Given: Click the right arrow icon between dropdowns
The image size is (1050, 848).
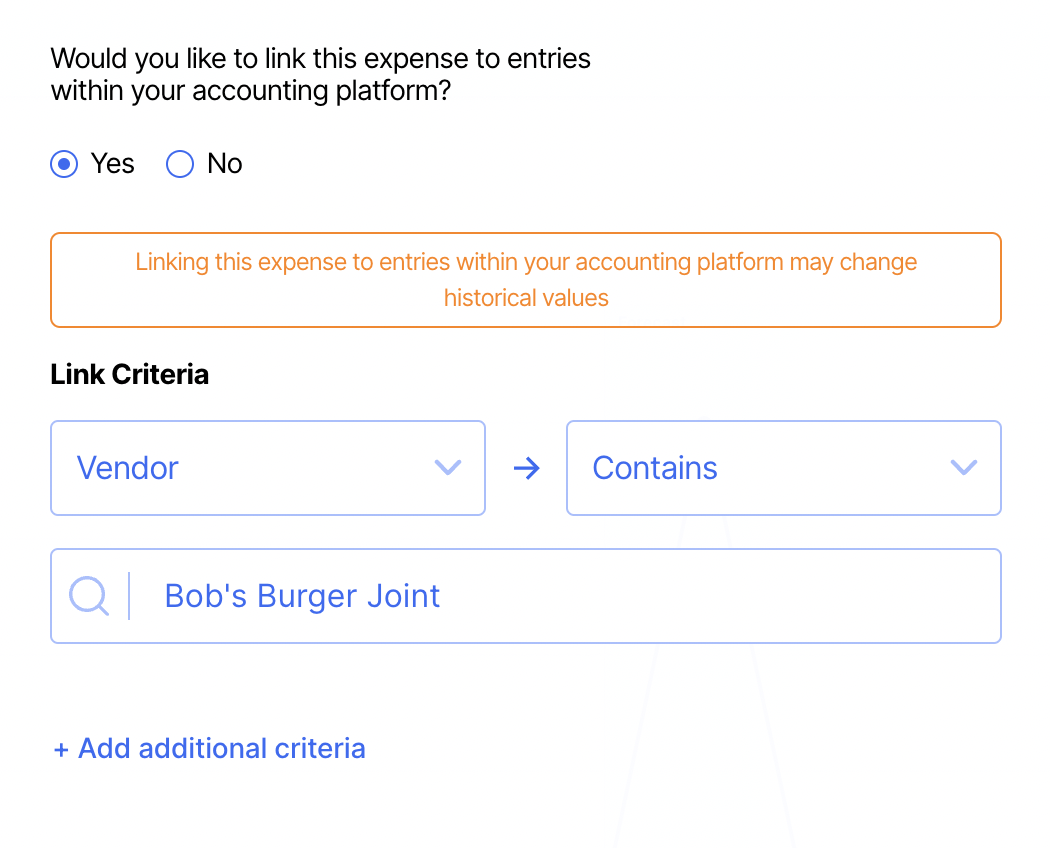Looking at the screenshot, I should [526, 468].
